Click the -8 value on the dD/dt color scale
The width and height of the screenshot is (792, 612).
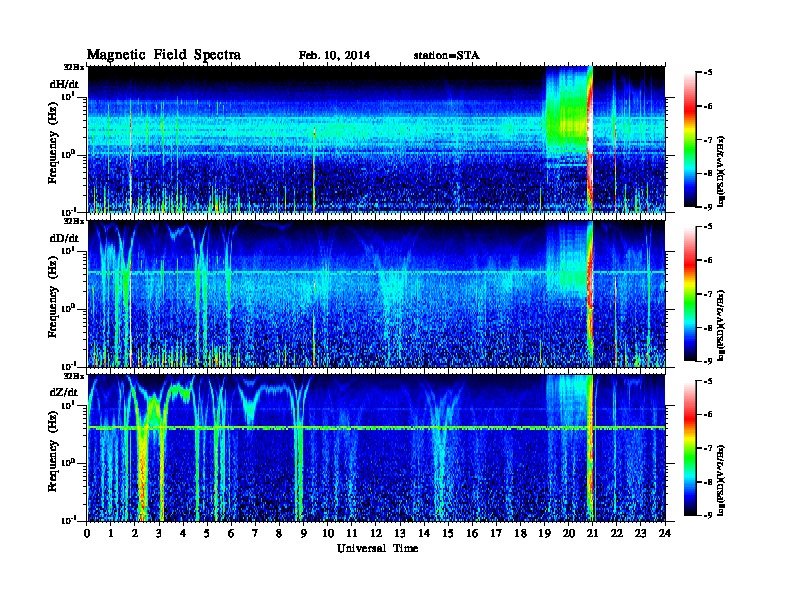coord(708,327)
